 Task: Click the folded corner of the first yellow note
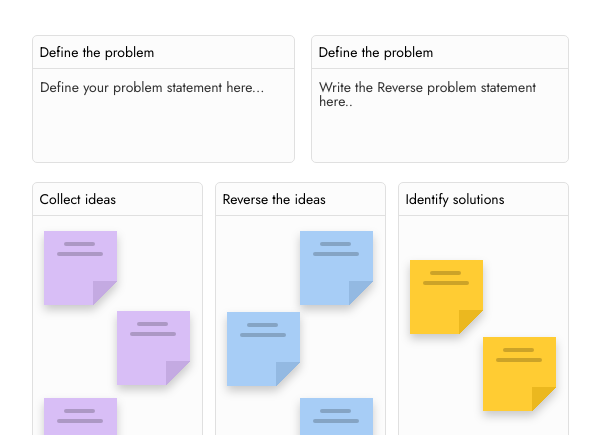pyautogui.click(x=473, y=324)
